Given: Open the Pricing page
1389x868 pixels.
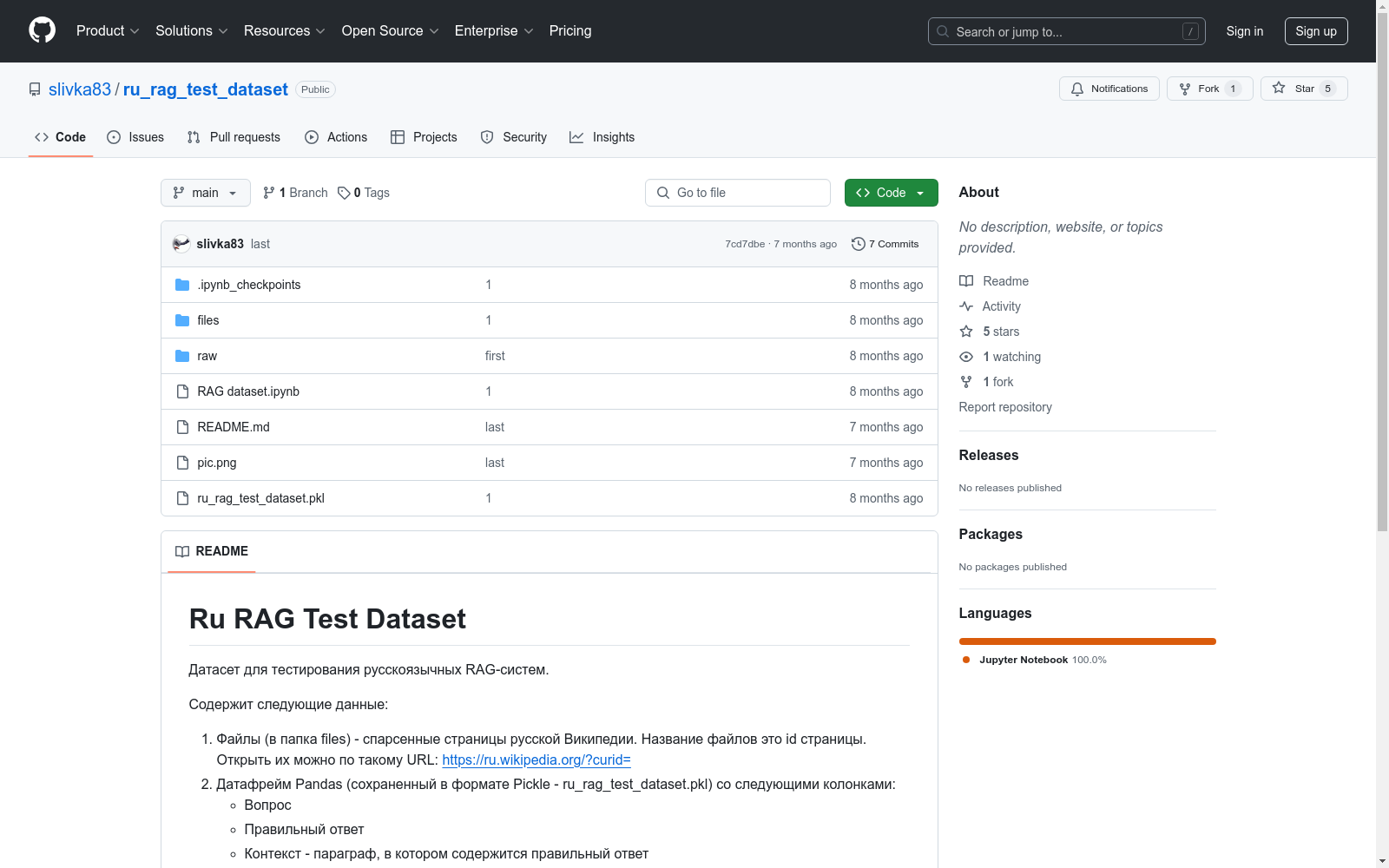Looking at the screenshot, I should point(570,31).
